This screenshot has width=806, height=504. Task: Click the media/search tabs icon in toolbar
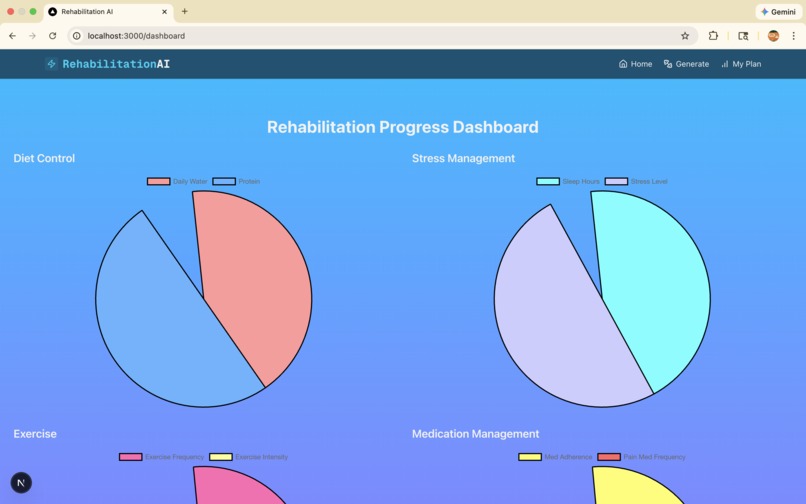pyautogui.click(x=743, y=36)
